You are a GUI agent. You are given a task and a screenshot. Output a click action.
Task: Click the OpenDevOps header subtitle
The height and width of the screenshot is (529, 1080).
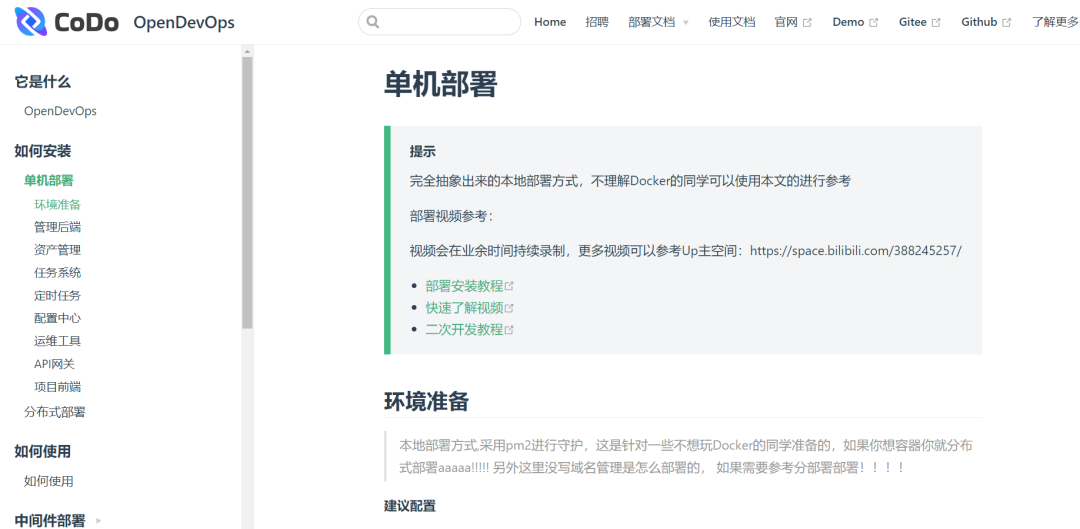184,23
